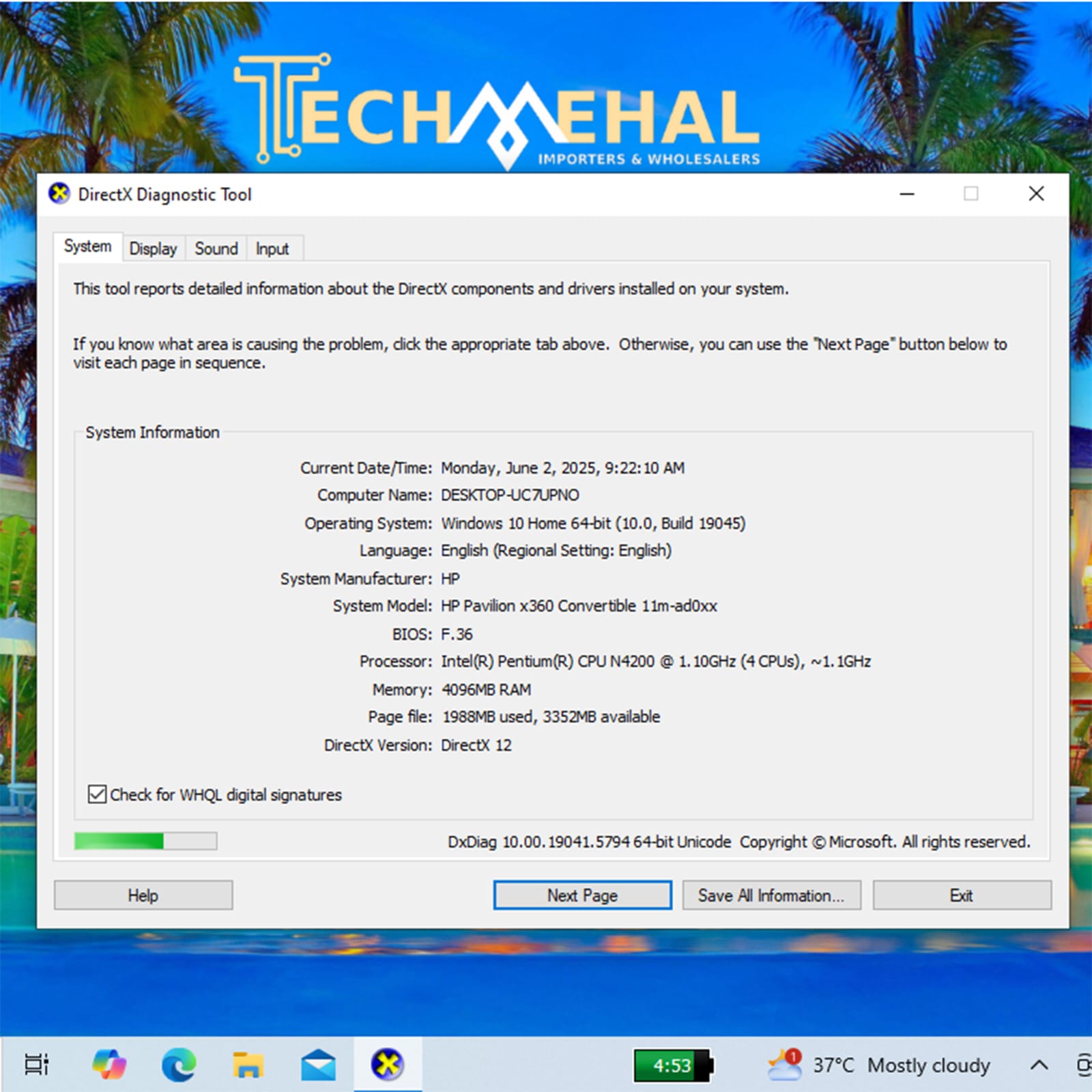Viewport: 1092px width, 1092px height.
Task: Click the 37°C Mostly cloudy text
Action: click(x=901, y=1065)
